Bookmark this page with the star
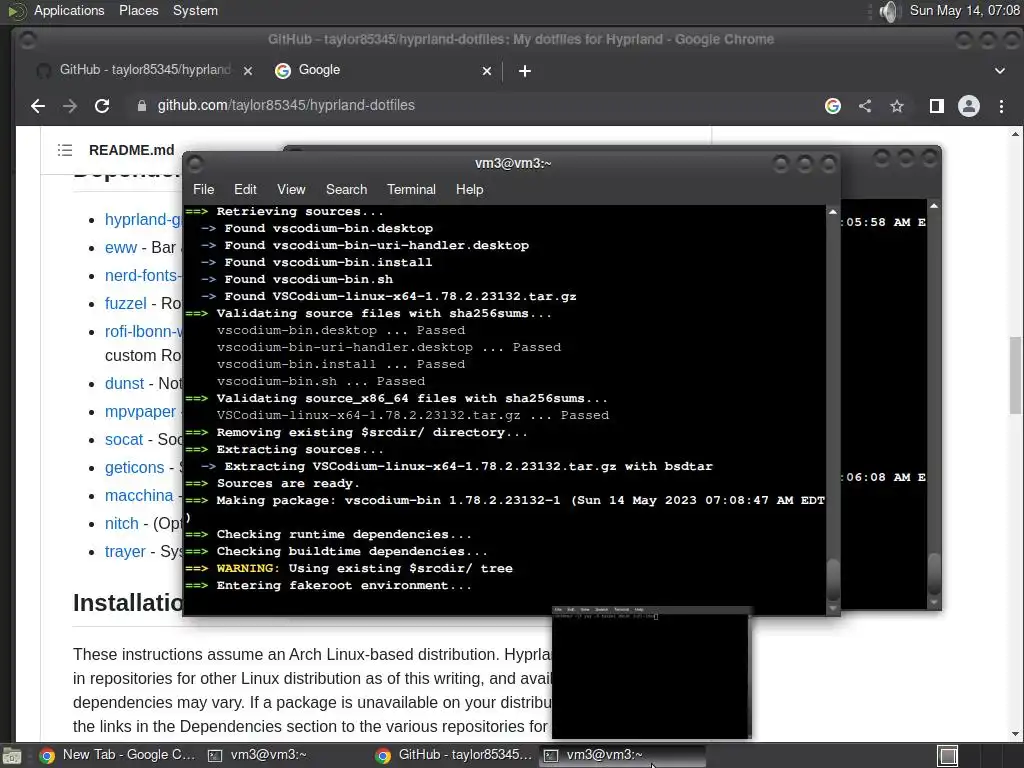This screenshot has width=1024, height=768. pos(897,106)
